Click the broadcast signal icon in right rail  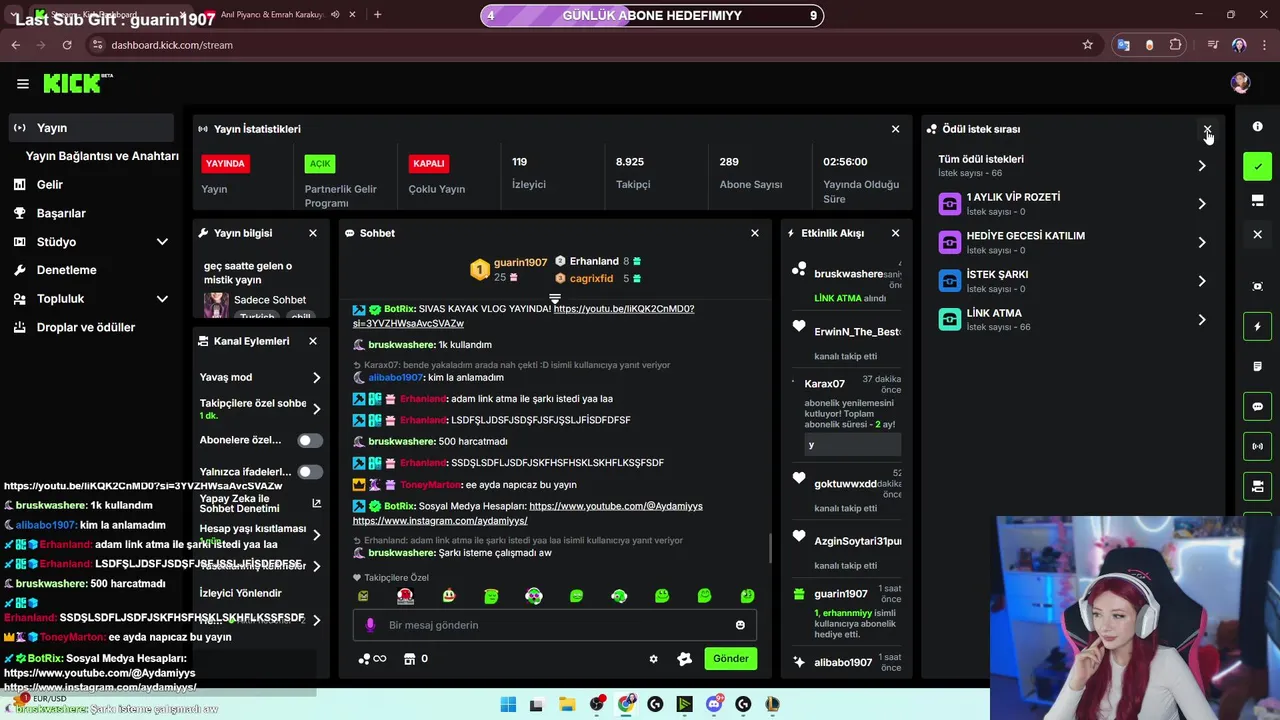tap(1257, 446)
